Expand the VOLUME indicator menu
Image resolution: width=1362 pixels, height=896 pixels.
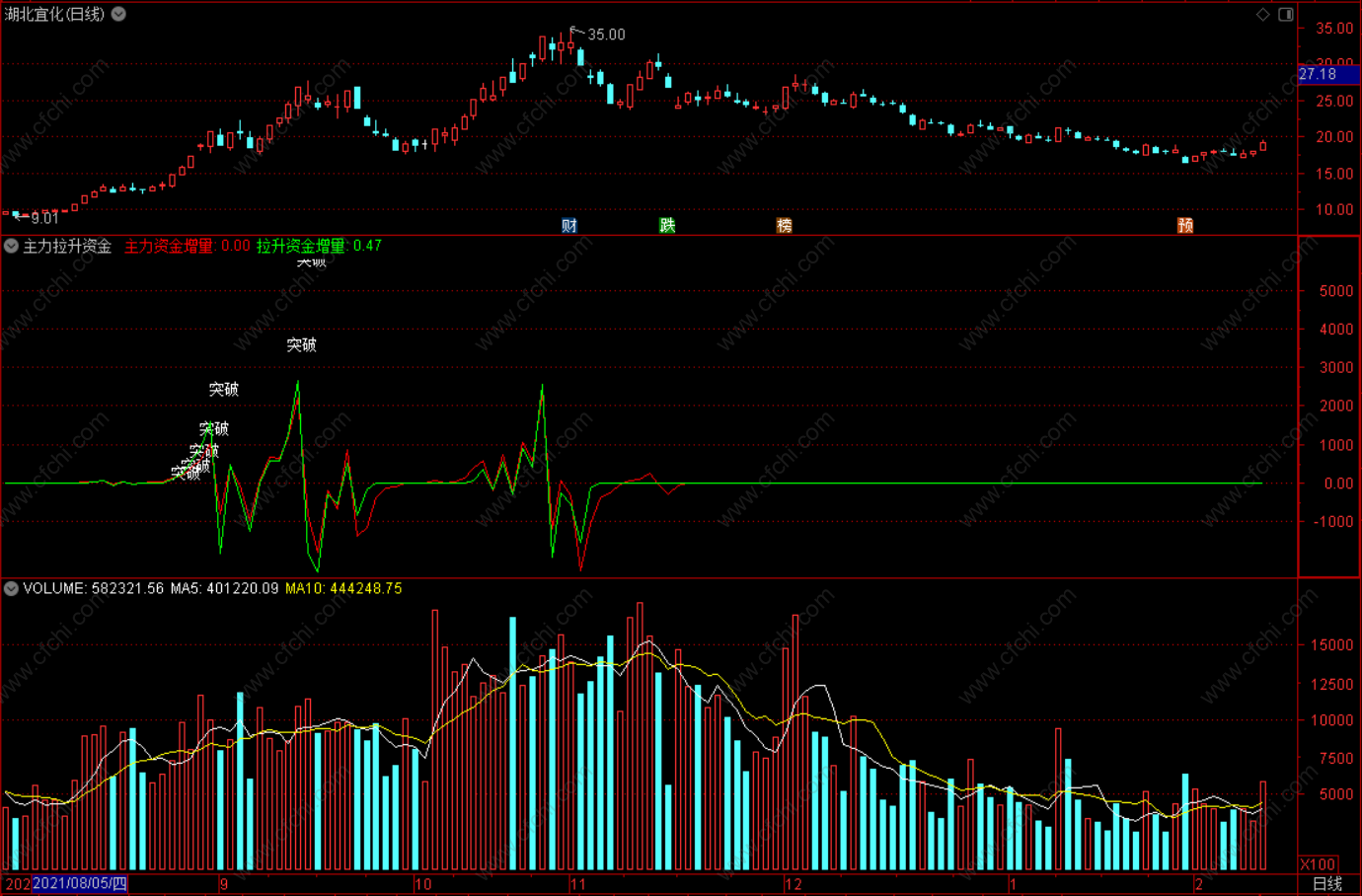(11, 588)
